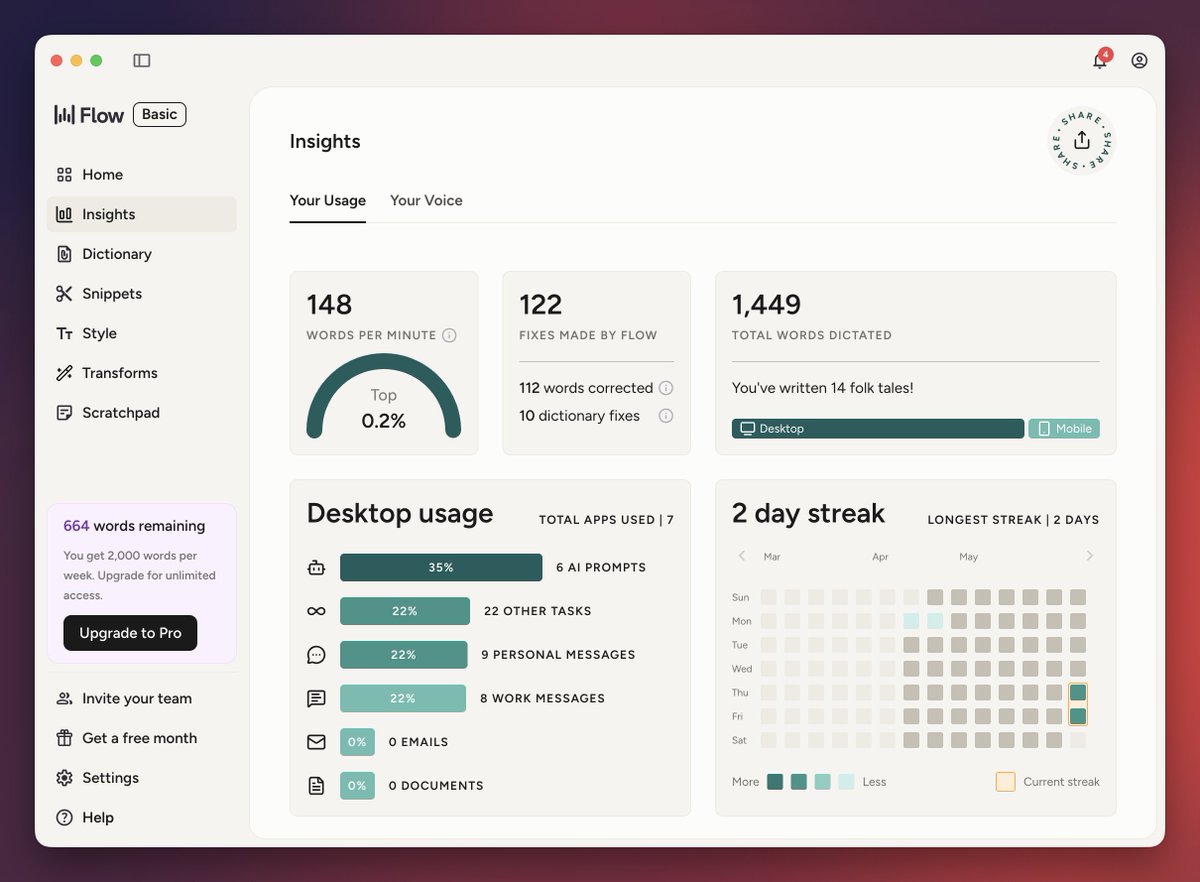Click '2 day streak' heading

[808, 514]
